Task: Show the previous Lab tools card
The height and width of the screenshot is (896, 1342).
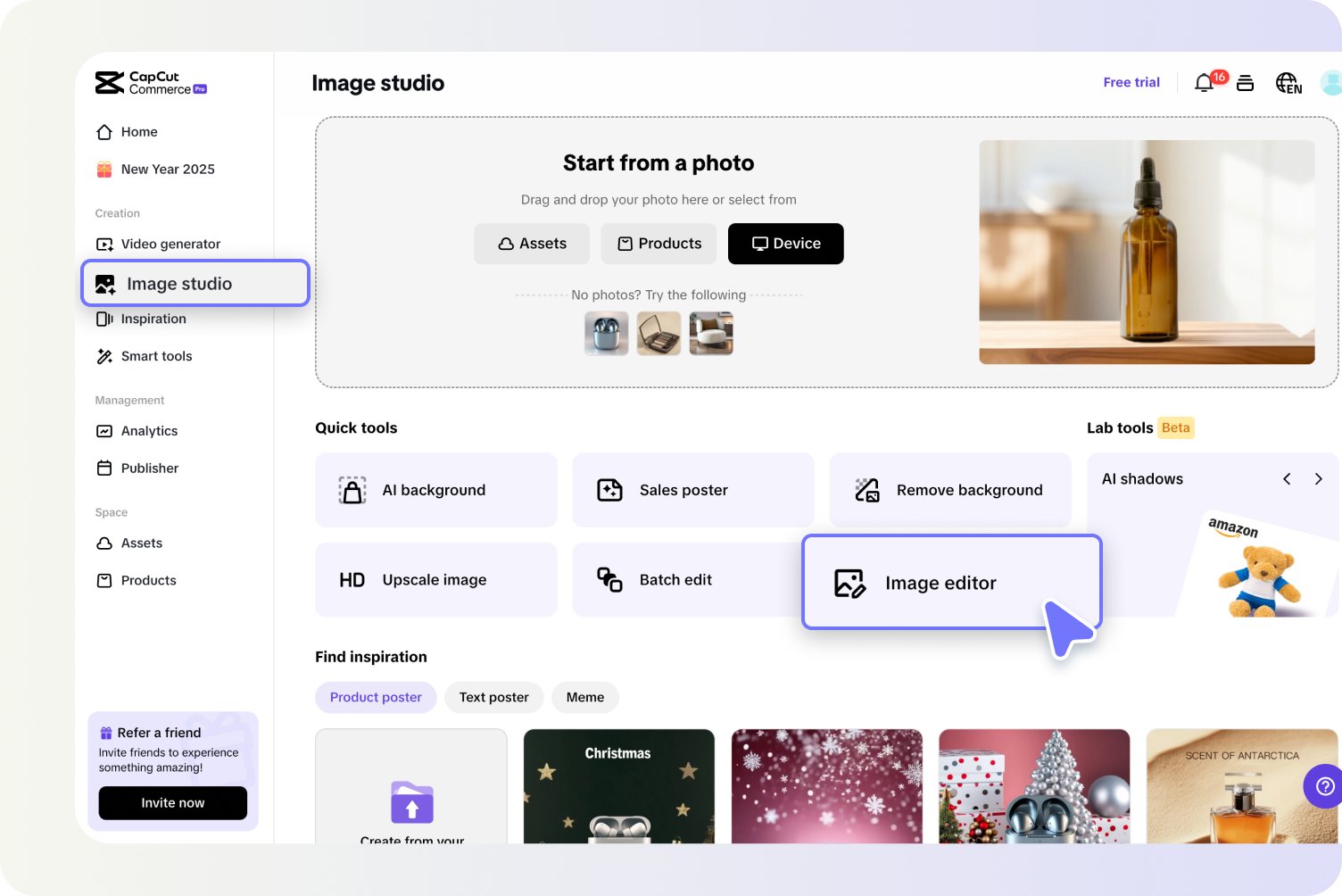Action: click(1287, 478)
